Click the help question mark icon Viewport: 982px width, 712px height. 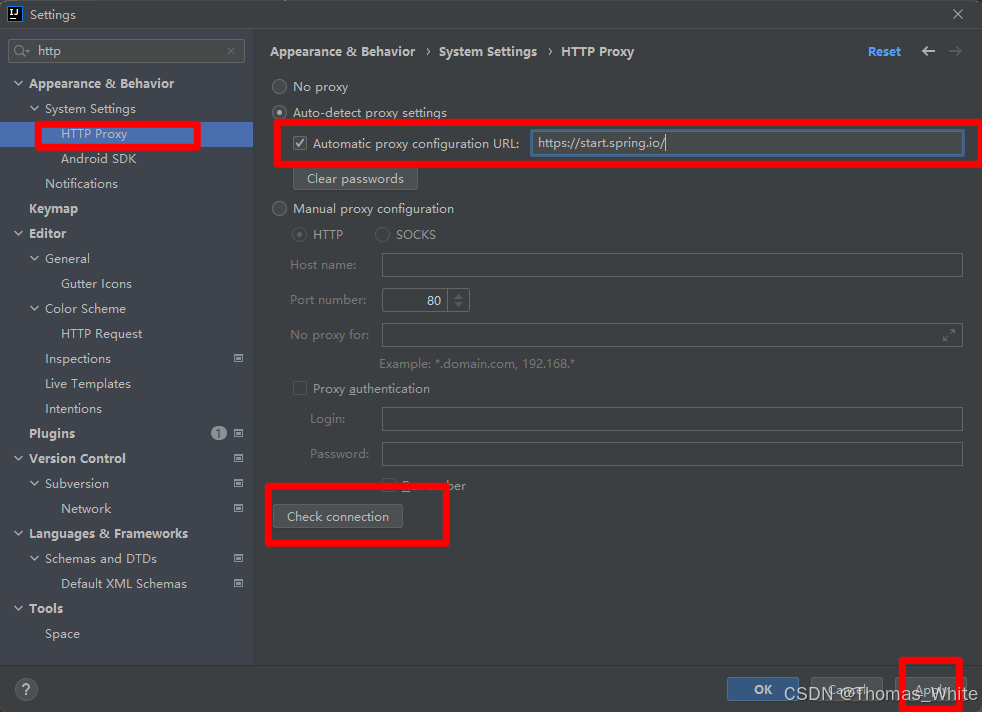click(x=25, y=689)
